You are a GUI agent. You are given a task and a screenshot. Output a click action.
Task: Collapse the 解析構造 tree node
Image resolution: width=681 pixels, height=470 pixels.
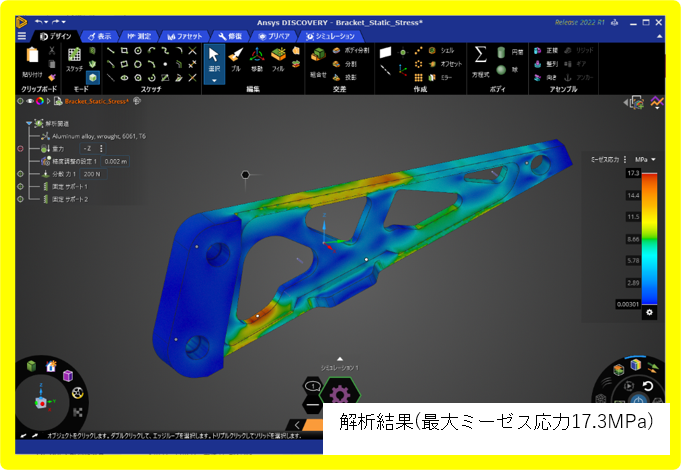coord(29,123)
